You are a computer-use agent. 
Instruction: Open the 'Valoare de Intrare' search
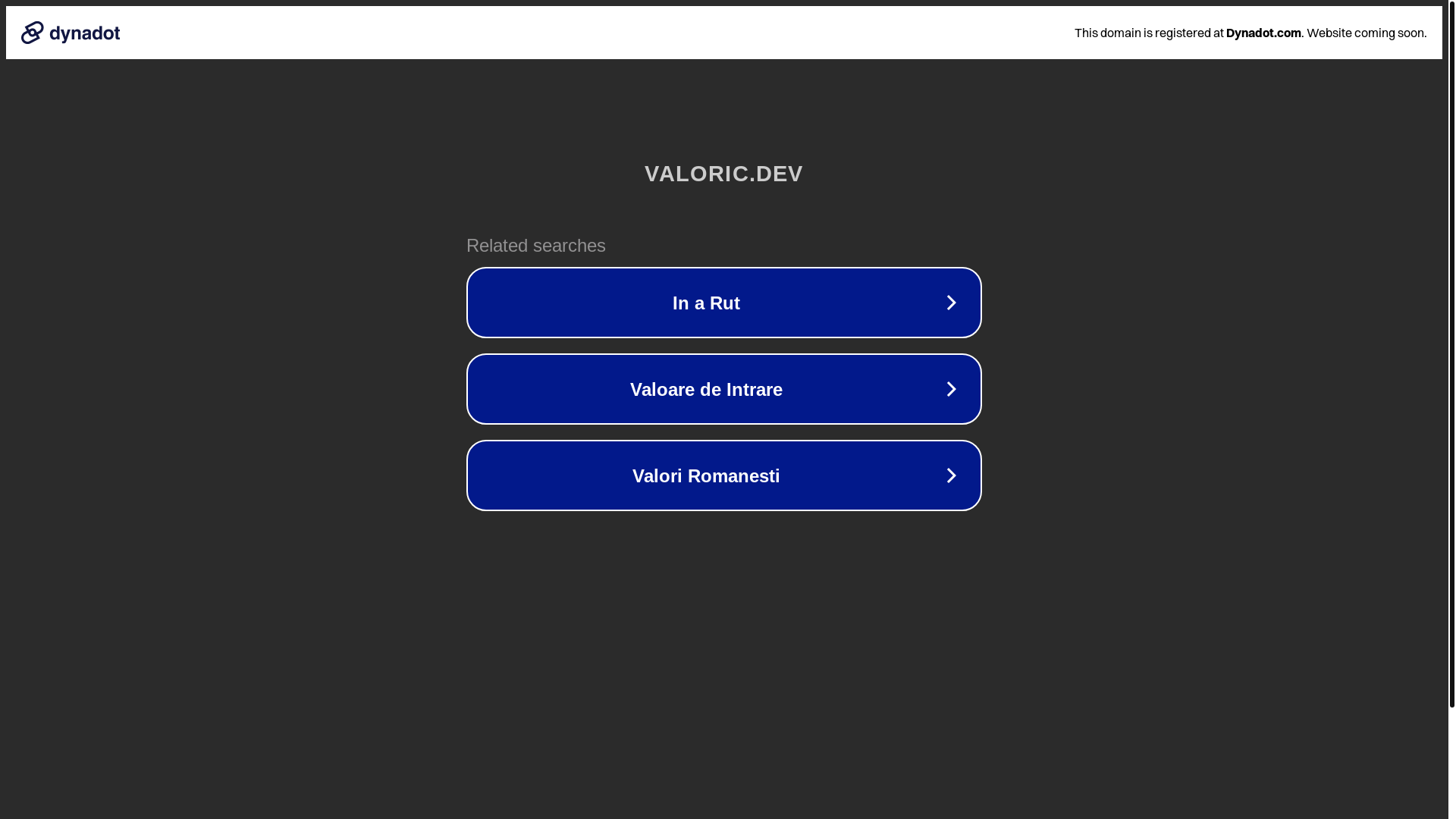[724, 389]
